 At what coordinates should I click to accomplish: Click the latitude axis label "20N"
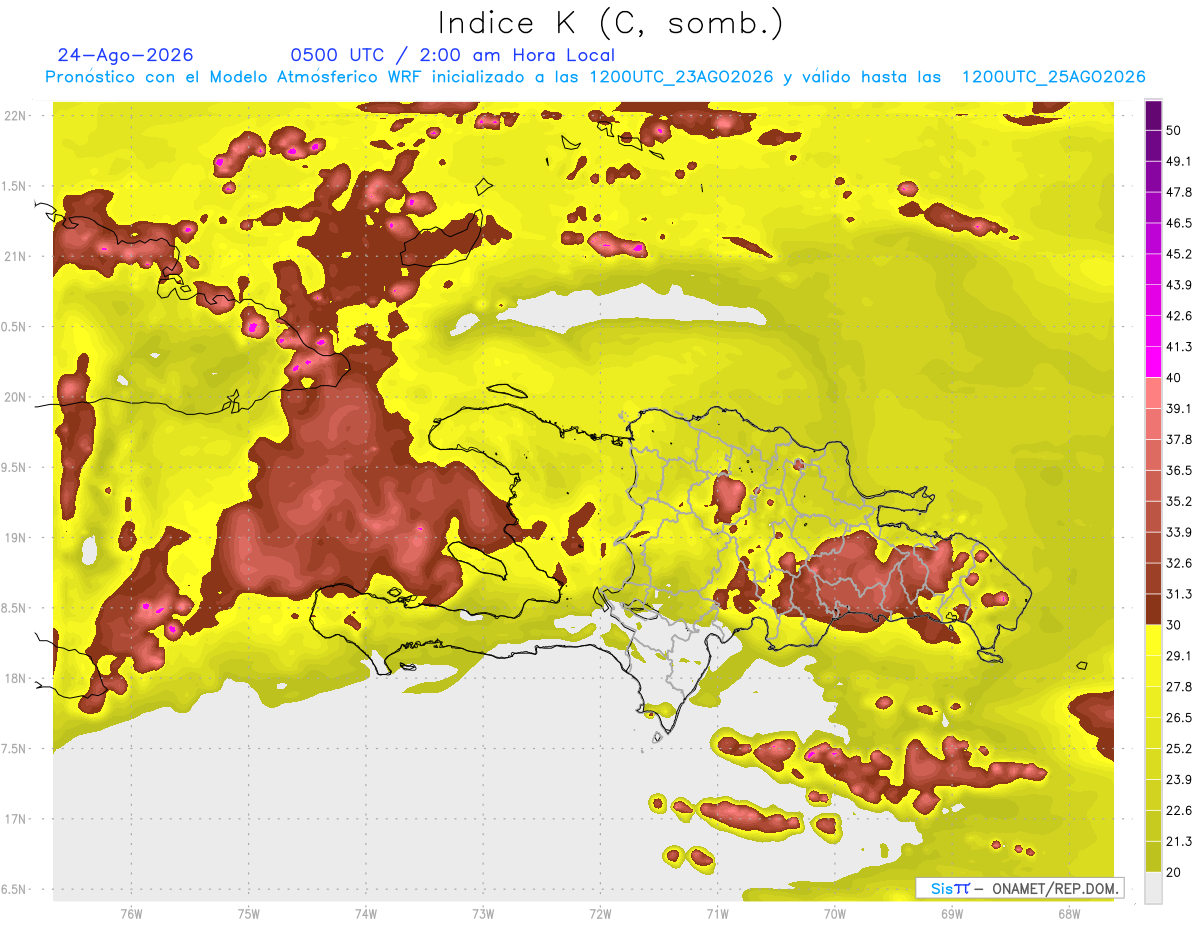17,397
